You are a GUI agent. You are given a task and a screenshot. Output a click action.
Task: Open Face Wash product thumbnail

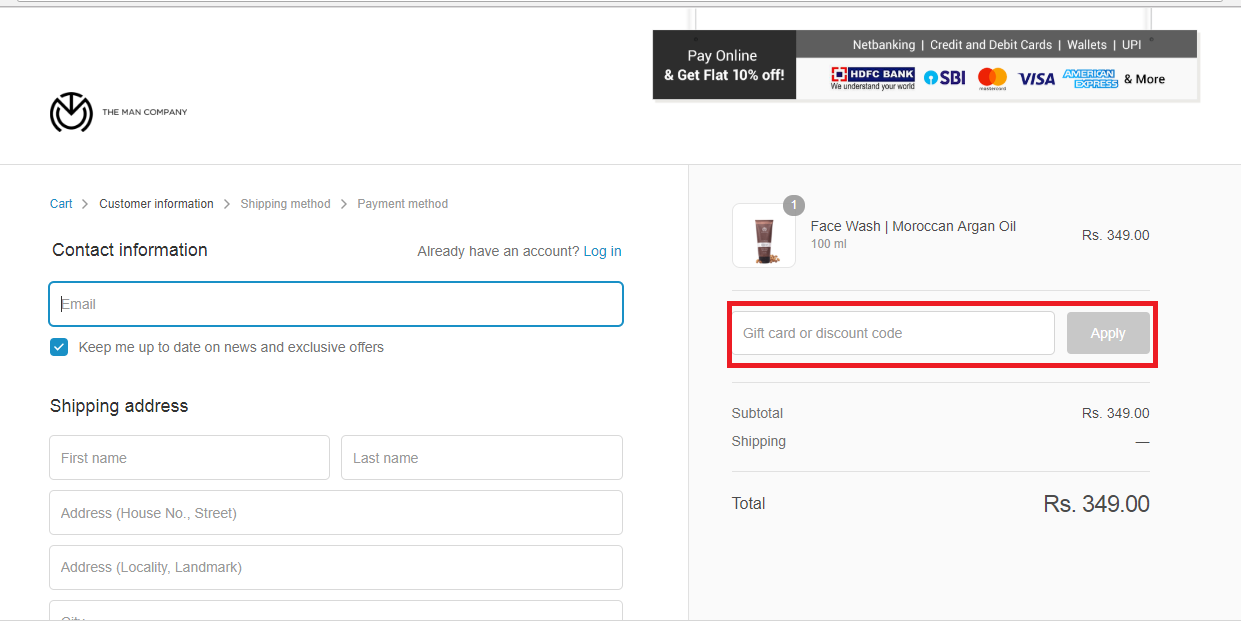point(764,236)
